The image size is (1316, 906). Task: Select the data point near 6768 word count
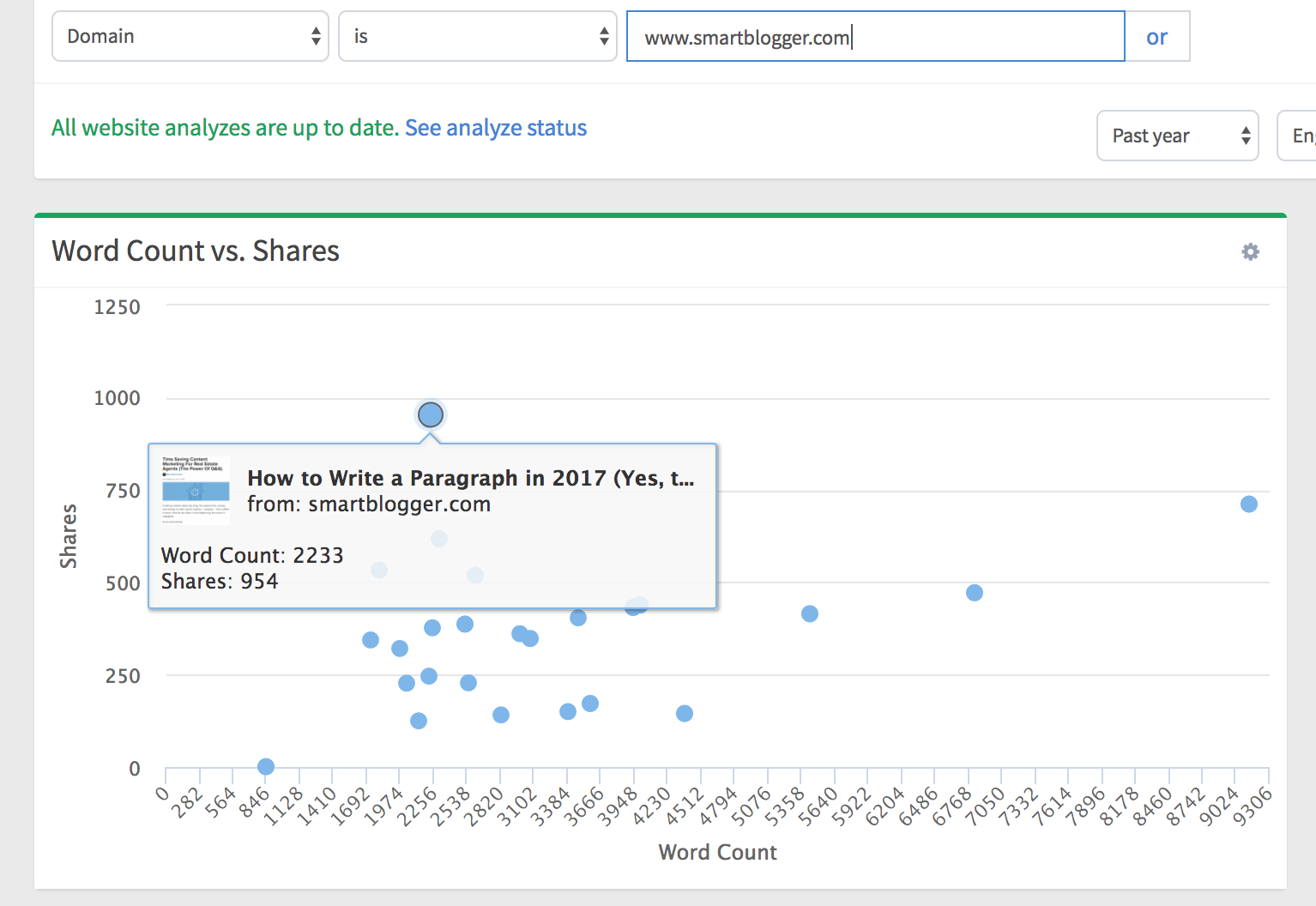pos(975,593)
